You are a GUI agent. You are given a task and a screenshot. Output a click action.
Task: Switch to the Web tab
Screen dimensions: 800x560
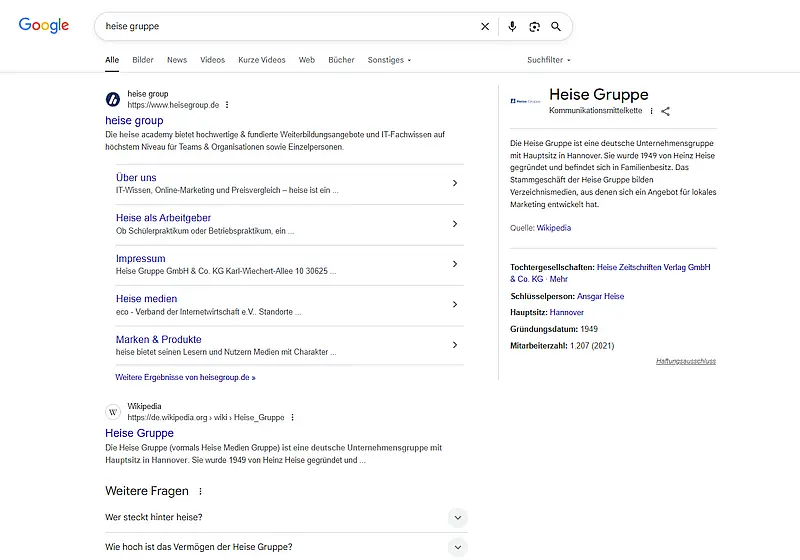(307, 60)
